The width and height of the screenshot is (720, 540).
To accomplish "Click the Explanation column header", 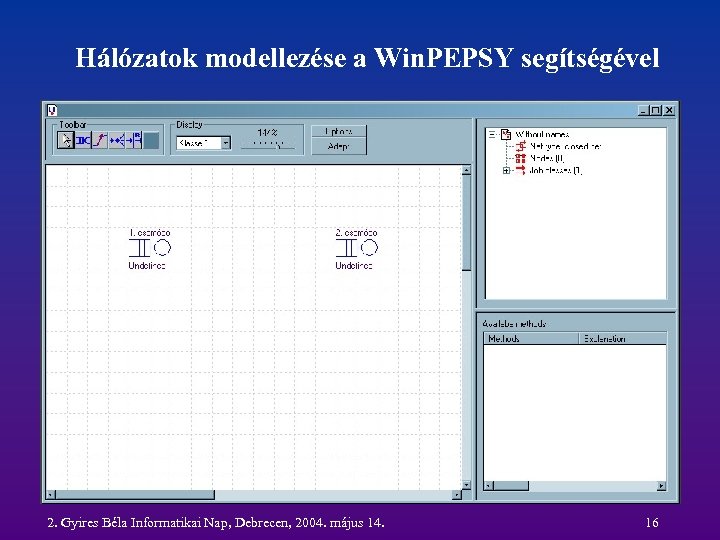I will [623, 338].
